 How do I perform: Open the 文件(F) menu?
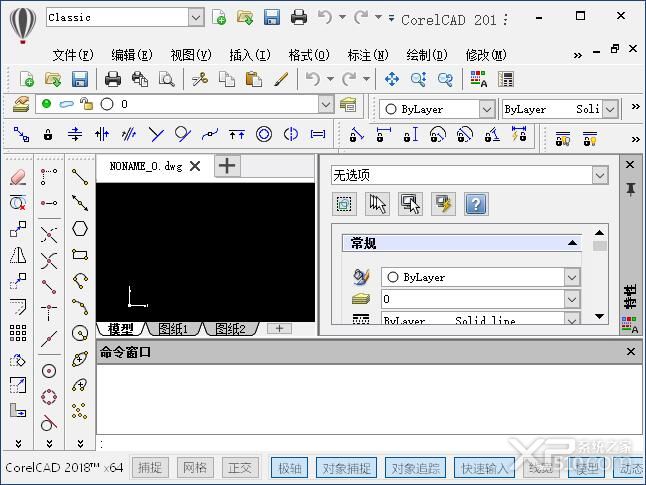click(73, 55)
